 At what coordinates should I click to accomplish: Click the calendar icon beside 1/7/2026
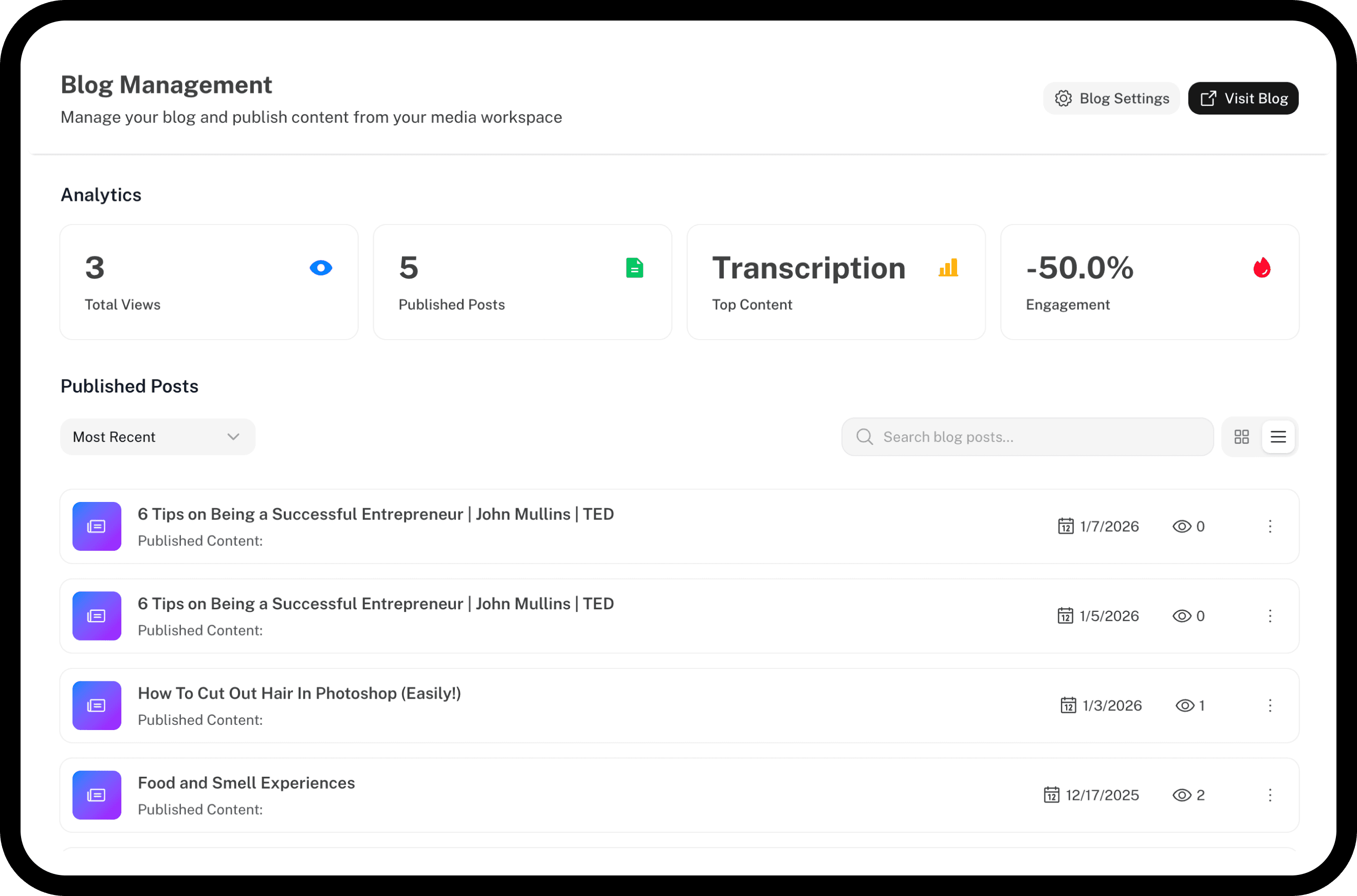[1066, 526]
